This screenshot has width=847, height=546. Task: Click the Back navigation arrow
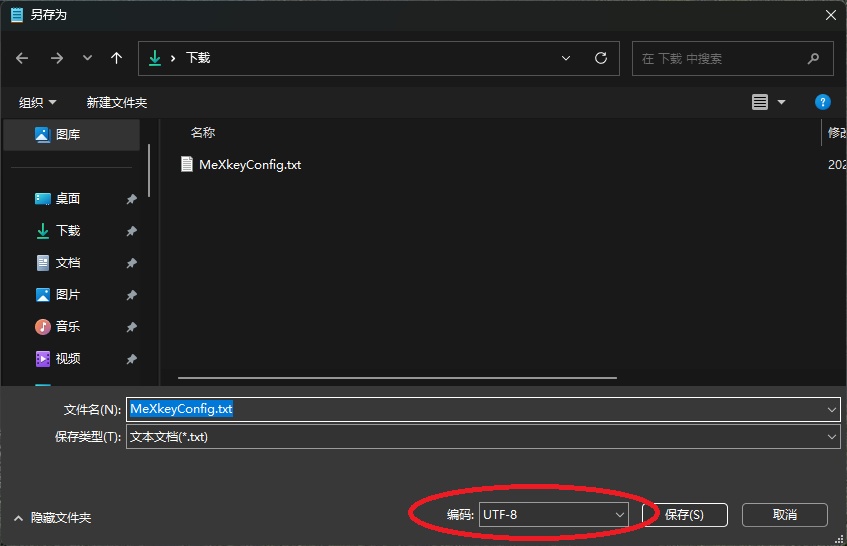click(23, 58)
